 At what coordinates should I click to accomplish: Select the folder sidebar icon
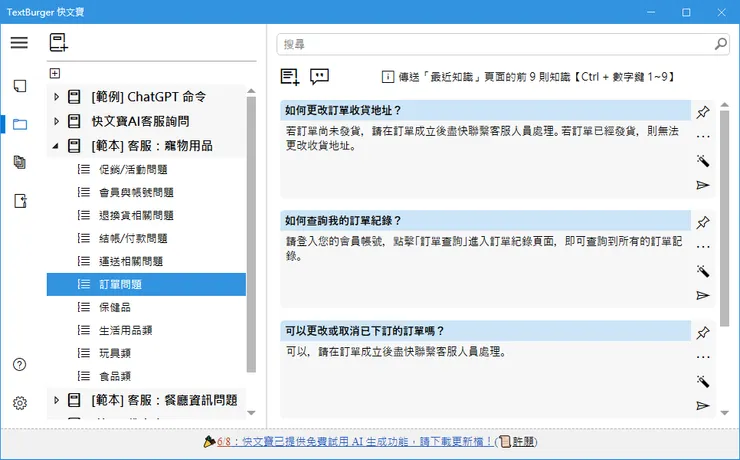point(20,124)
